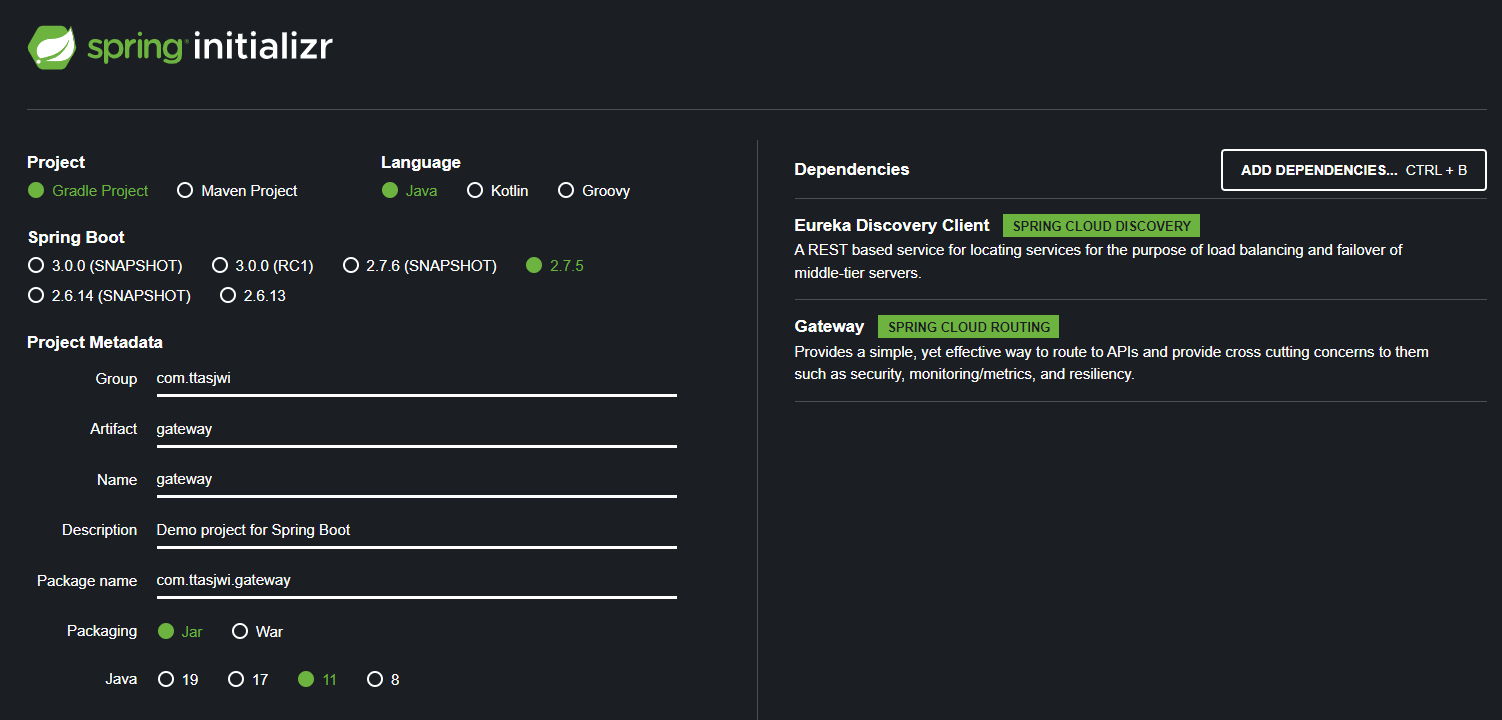Edit the Package name field
Viewport: 1502px width, 720px height.
[x=416, y=580]
